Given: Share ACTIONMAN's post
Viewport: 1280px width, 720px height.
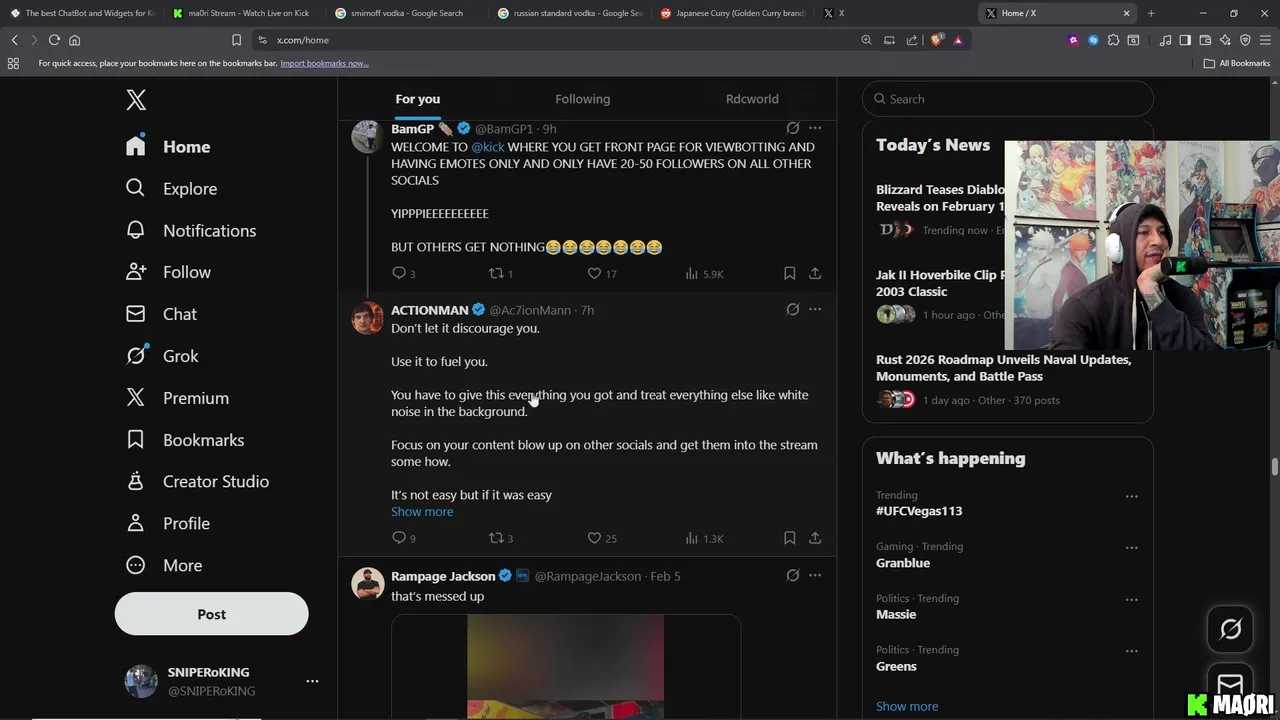Looking at the screenshot, I should pos(815,538).
